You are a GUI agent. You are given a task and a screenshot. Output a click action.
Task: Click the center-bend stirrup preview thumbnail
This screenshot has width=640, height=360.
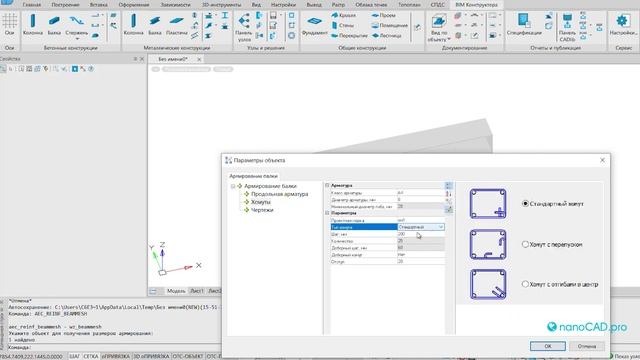point(488,284)
